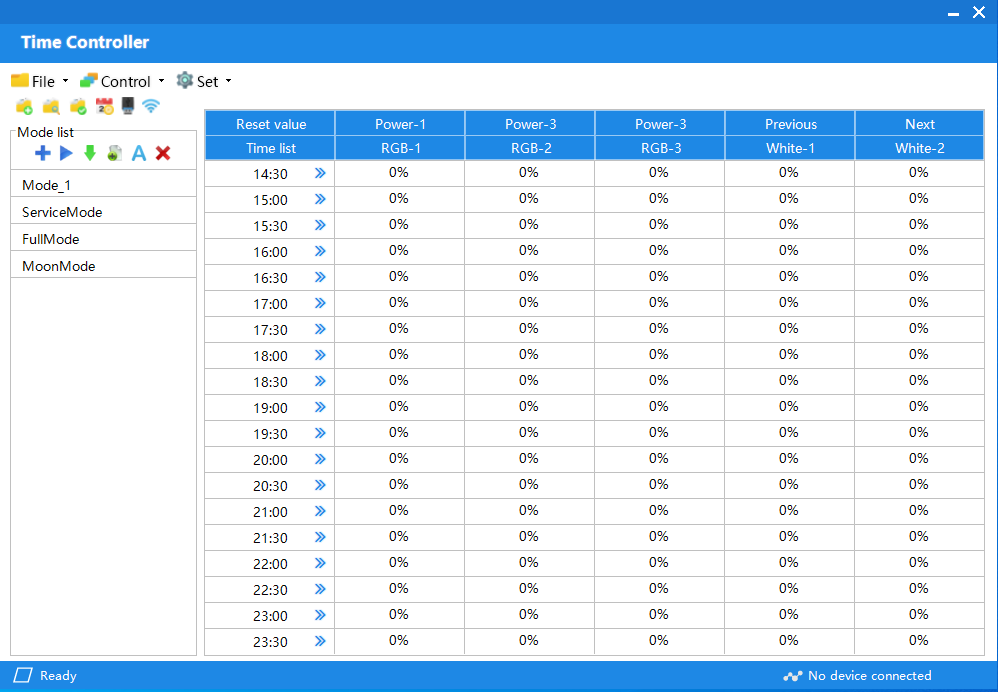The image size is (998, 692).
Task: Click the 23:00 time entry
Action: click(271, 616)
